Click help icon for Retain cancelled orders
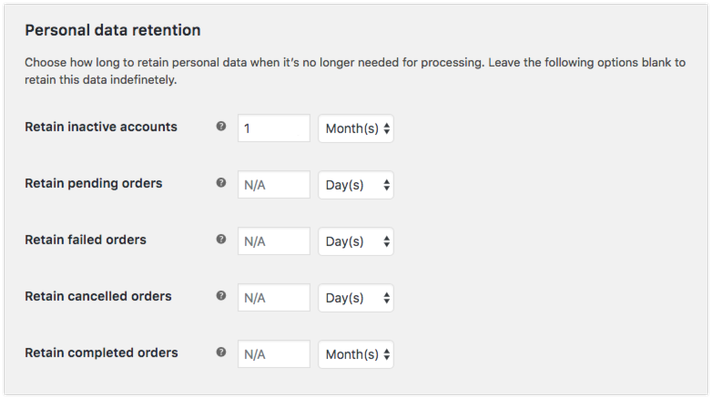The height and width of the screenshot is (399, 712). tap(221, 296)
